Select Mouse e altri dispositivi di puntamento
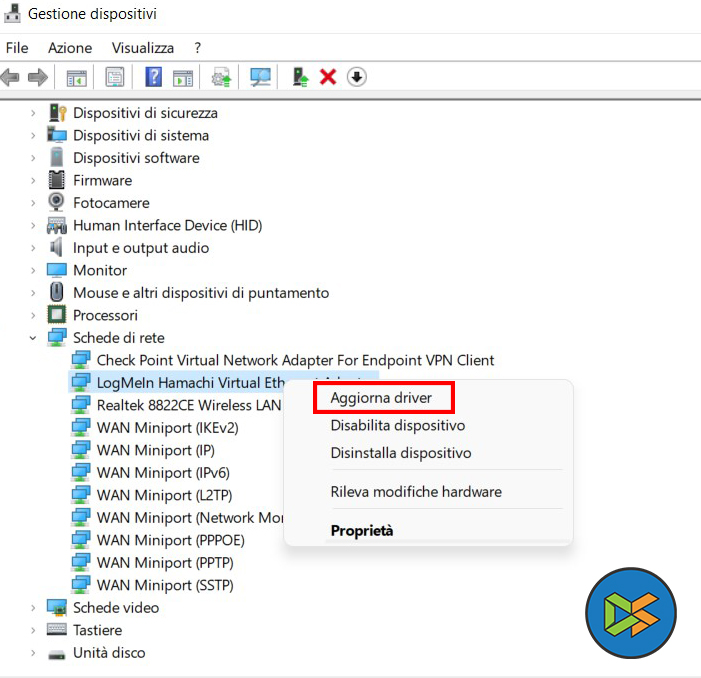Viewport: 701px width, 678px height. 201,293
